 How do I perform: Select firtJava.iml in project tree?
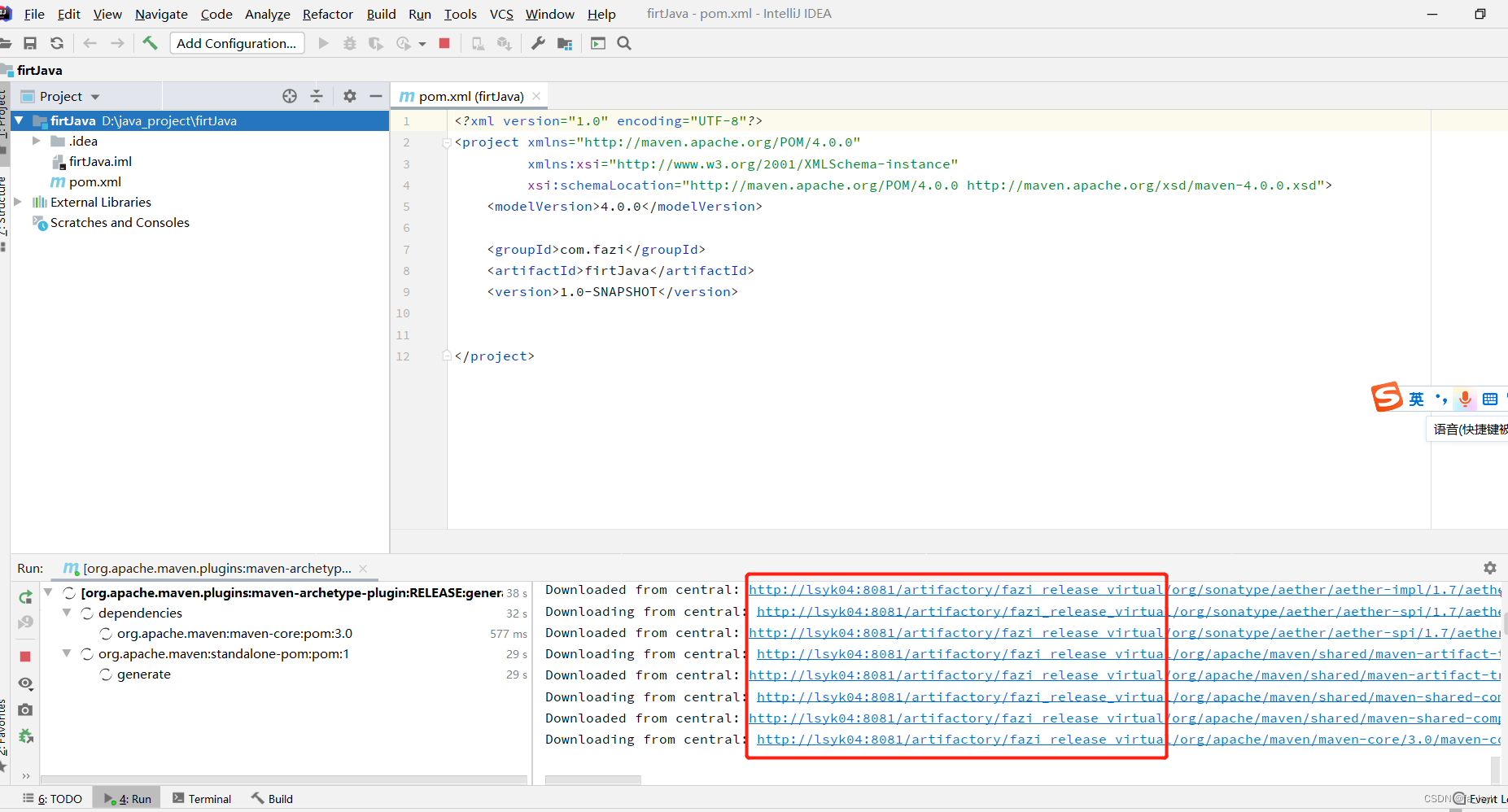100,161
